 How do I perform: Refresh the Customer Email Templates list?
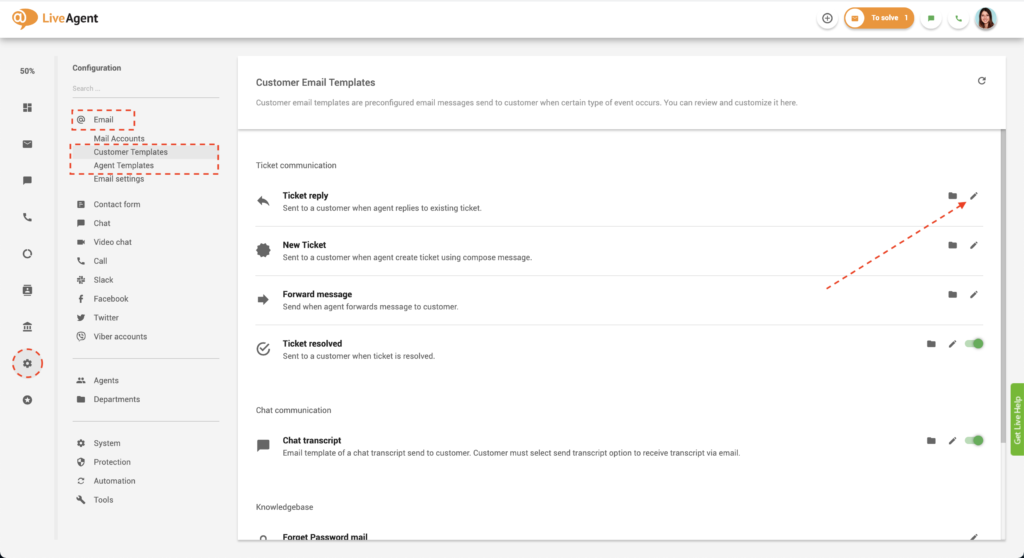pos(981,81)
